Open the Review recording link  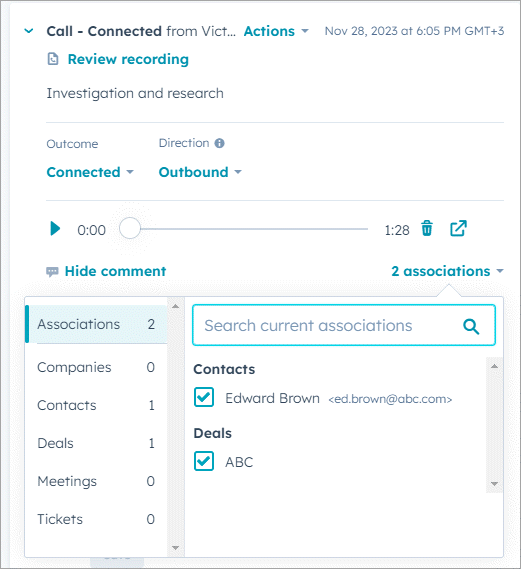point(128,59)
